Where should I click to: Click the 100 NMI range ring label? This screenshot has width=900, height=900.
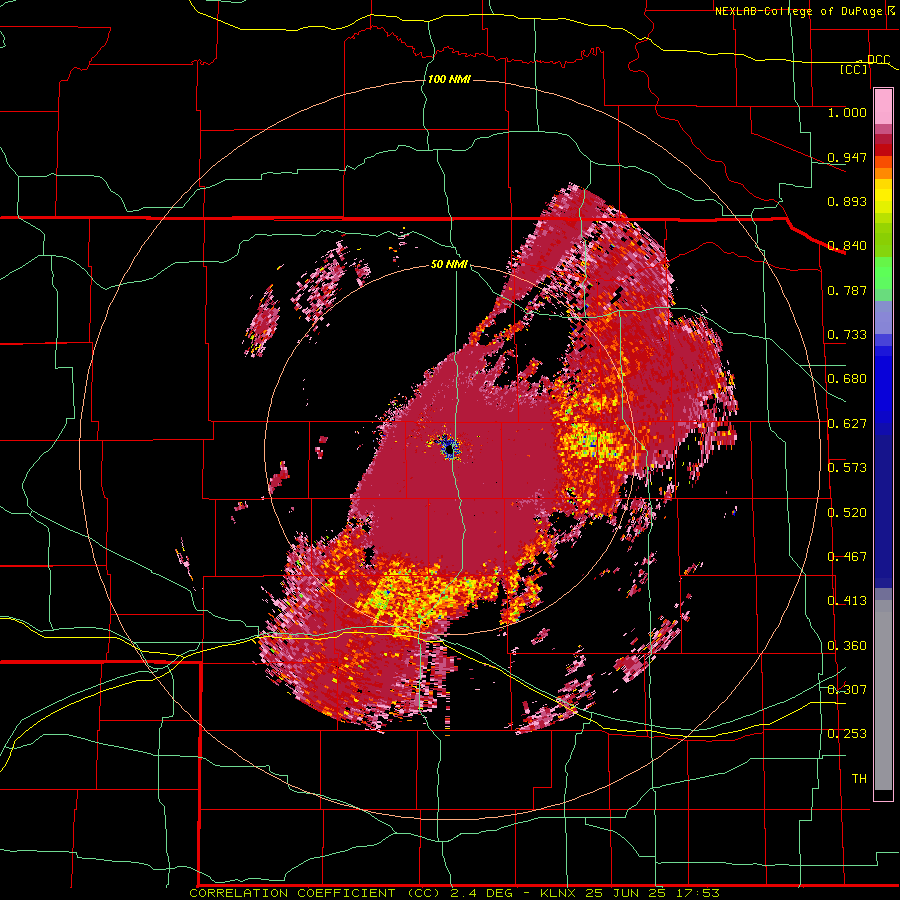449,79
